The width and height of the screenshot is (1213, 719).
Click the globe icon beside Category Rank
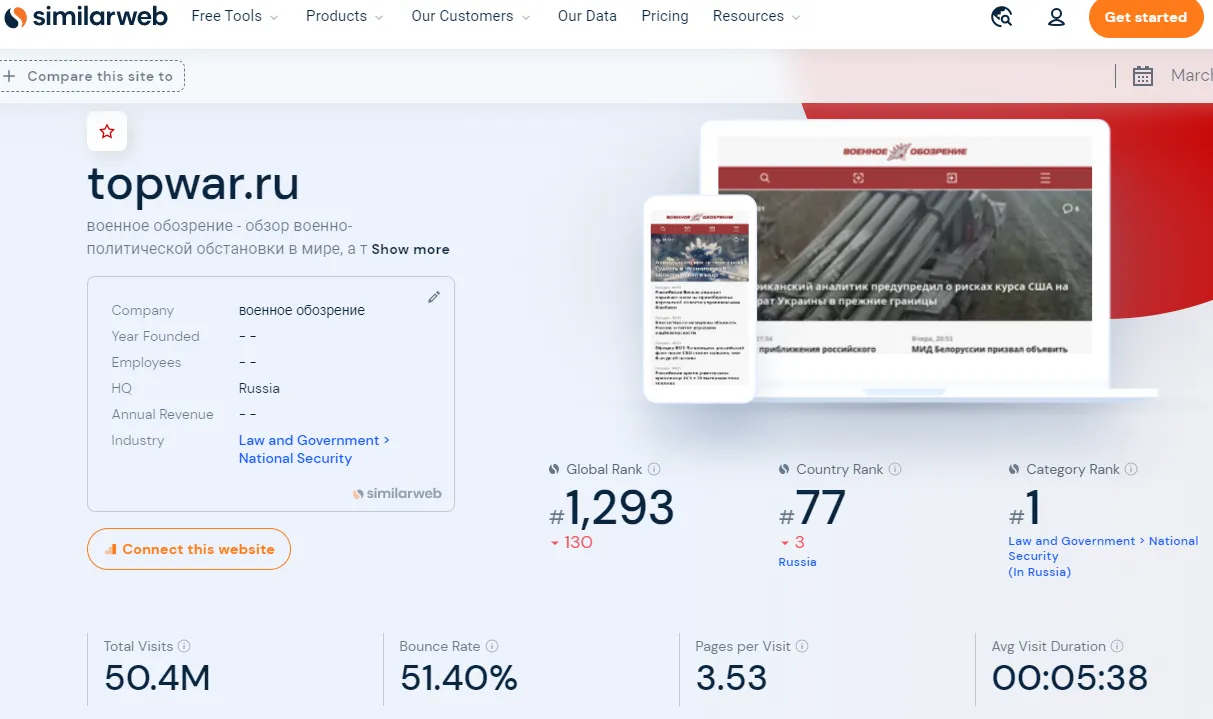coord(1014,469)
